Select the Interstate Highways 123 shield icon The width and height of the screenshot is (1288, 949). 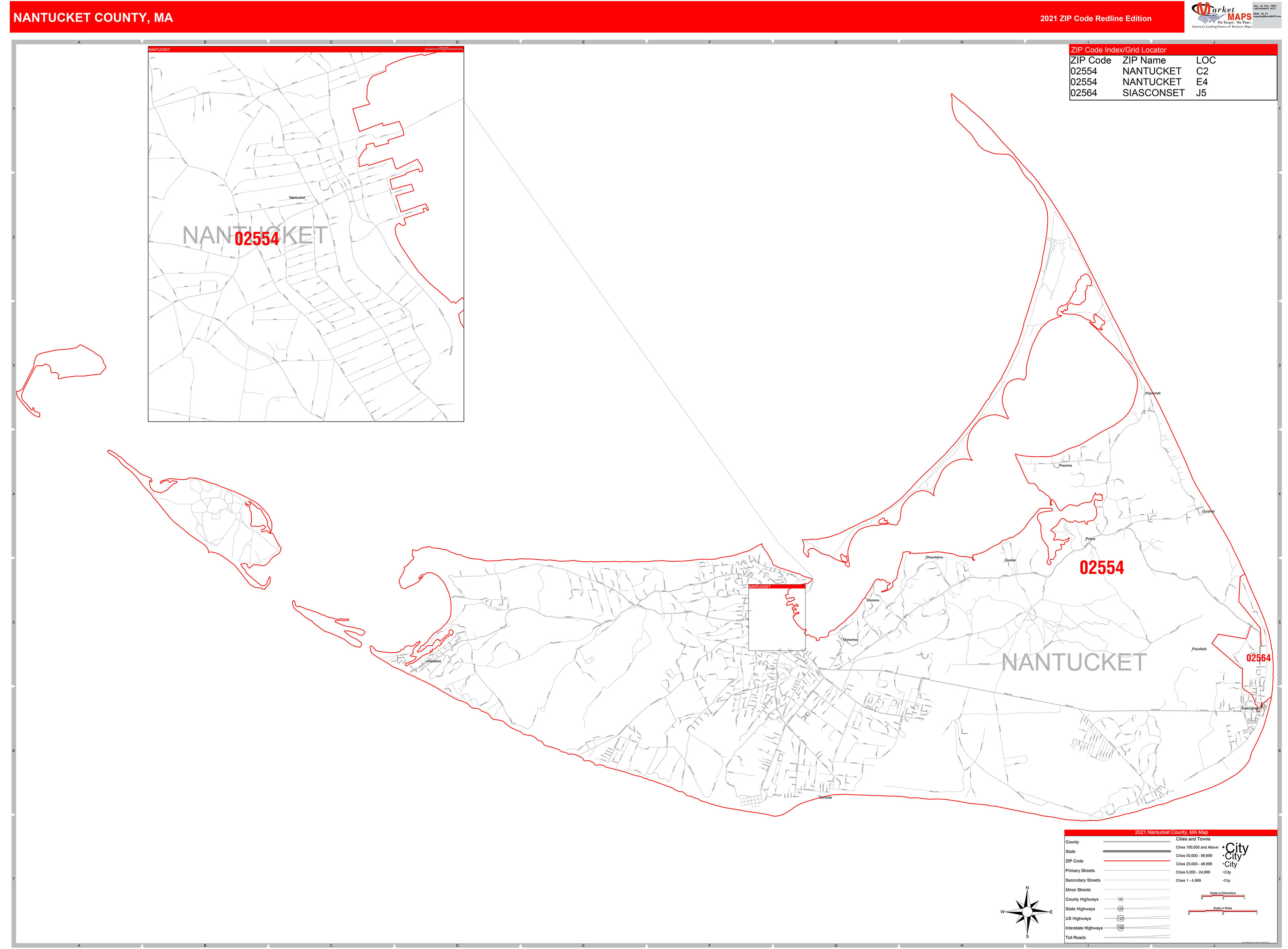pos(1120,928)
